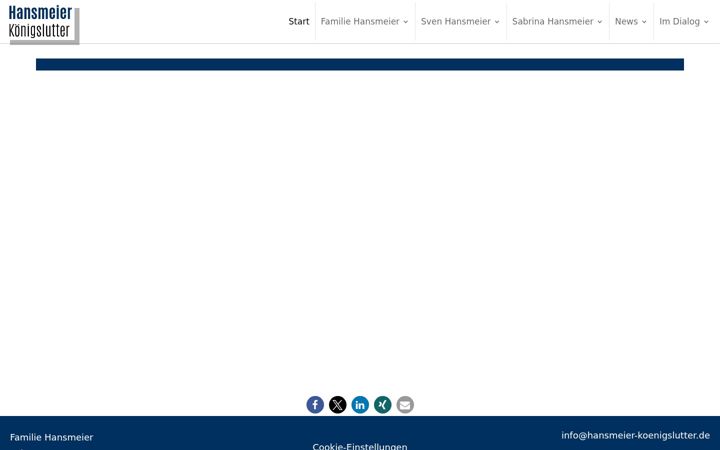The width and height of the screenshot is (720, 450).
Task: Expand chevron next to Im Dialog
Action: (x=706, y=22)
